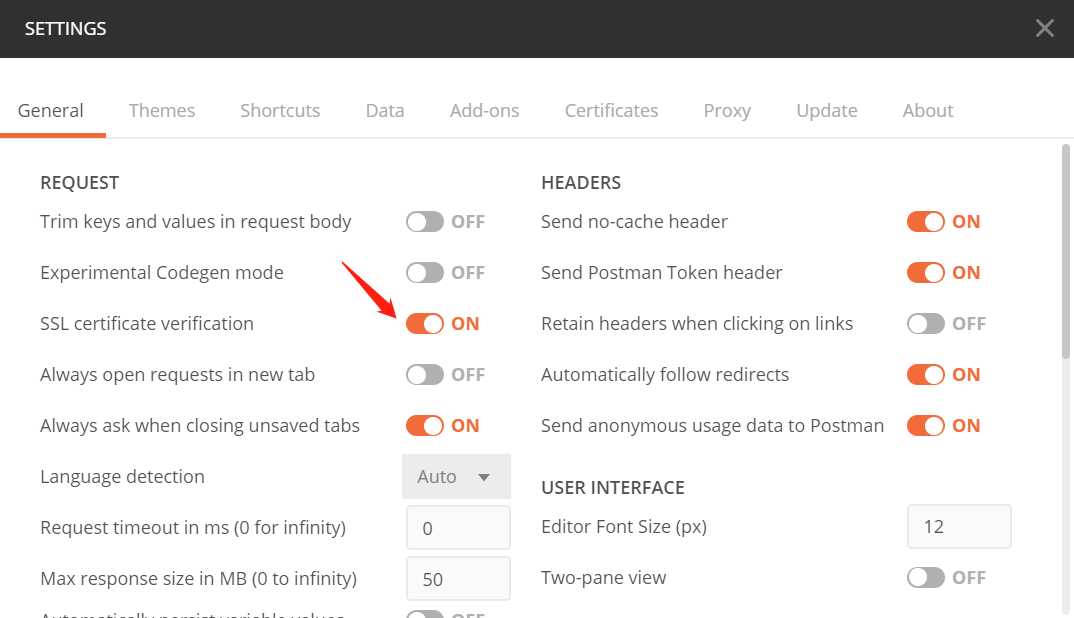1074x618 pixels.
Task: Open the Shortcuts tab
Action: click(280, 110)
